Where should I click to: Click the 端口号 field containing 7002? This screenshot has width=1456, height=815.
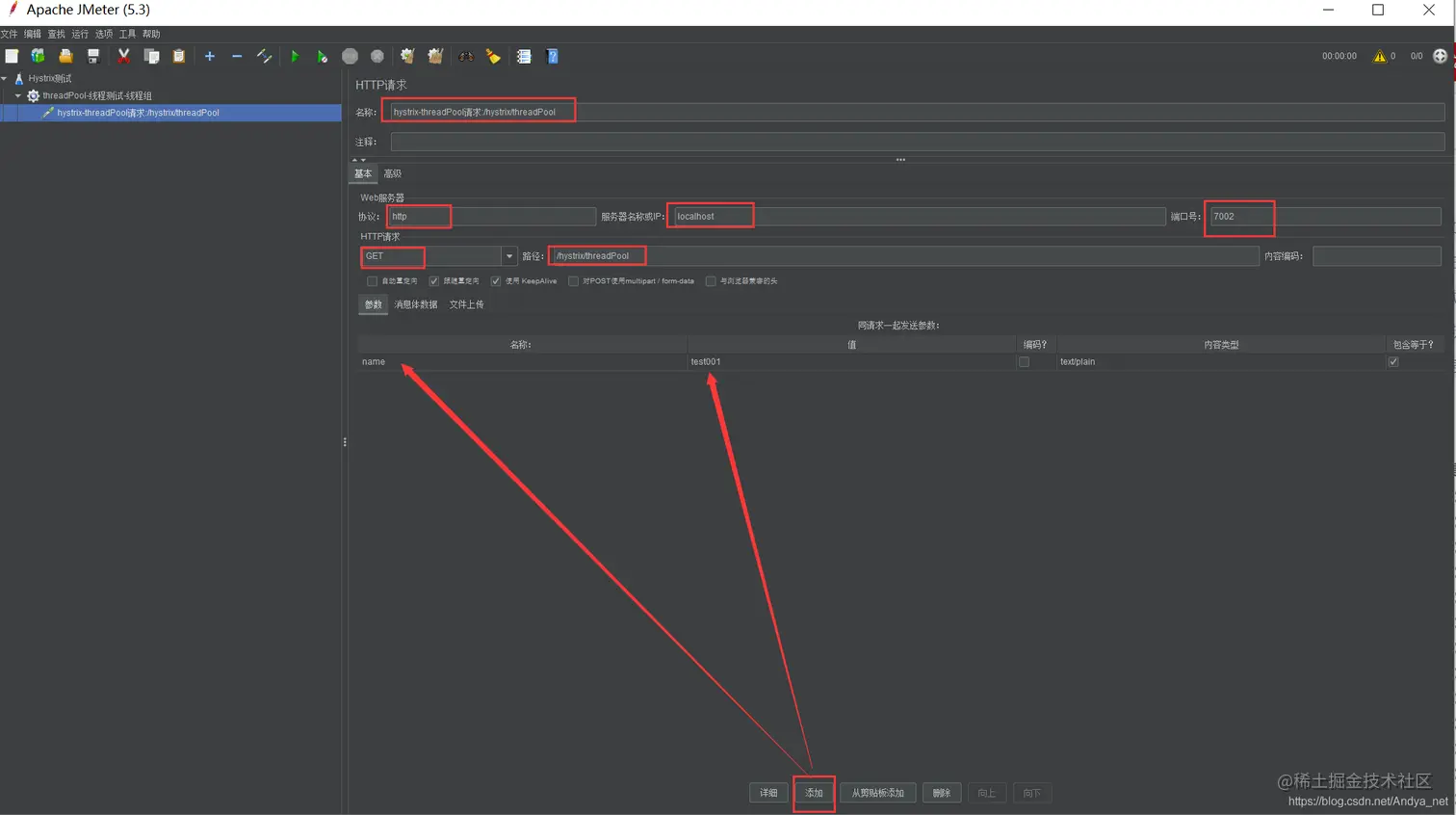(x=1325, y=217)
